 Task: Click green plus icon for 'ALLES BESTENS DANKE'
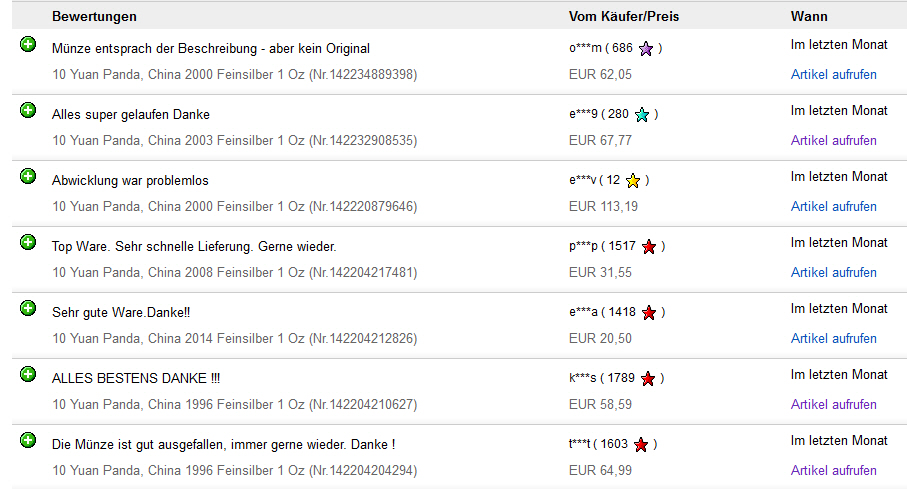[28, 374]
